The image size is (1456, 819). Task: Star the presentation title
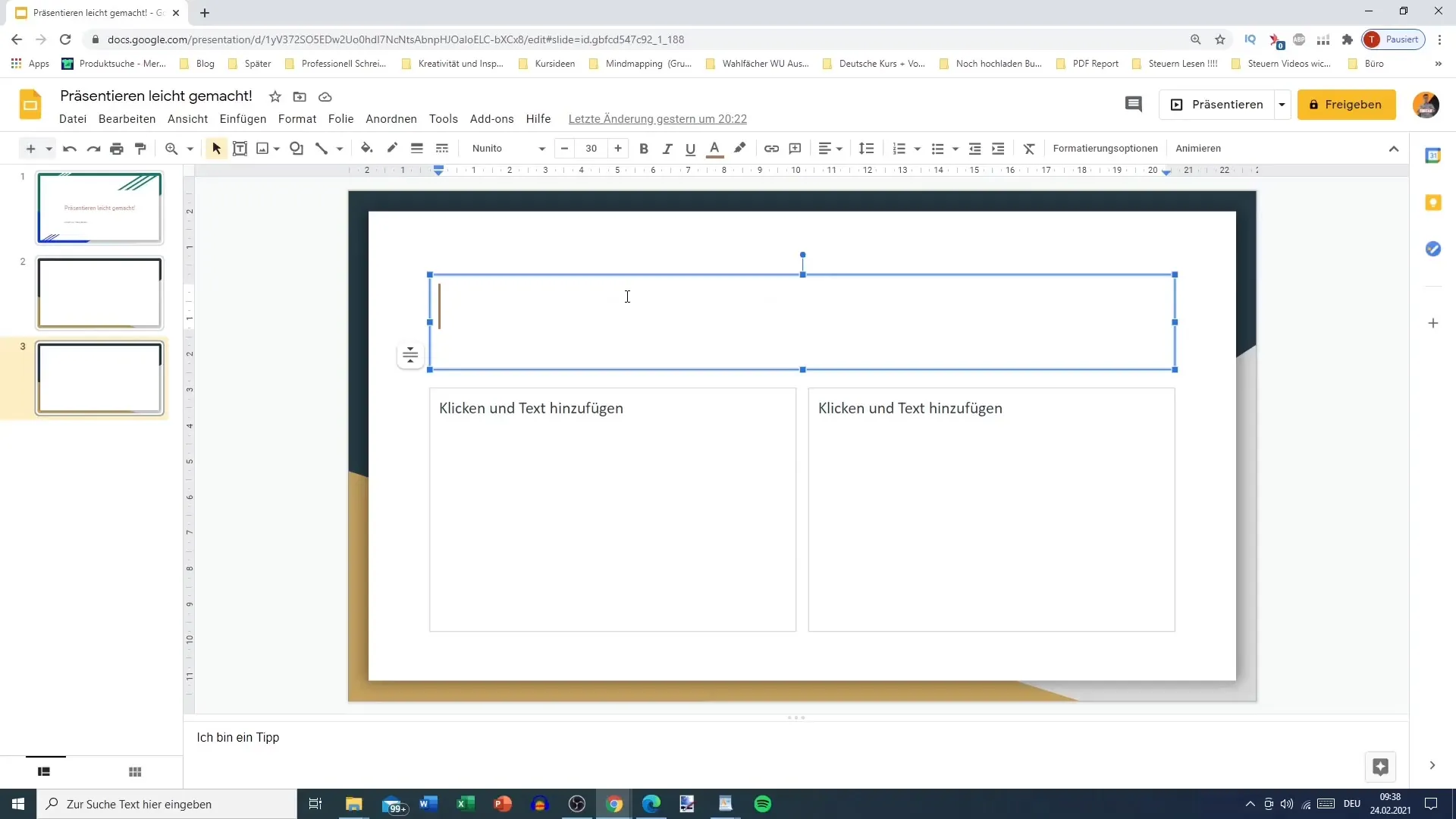(275, 97)
